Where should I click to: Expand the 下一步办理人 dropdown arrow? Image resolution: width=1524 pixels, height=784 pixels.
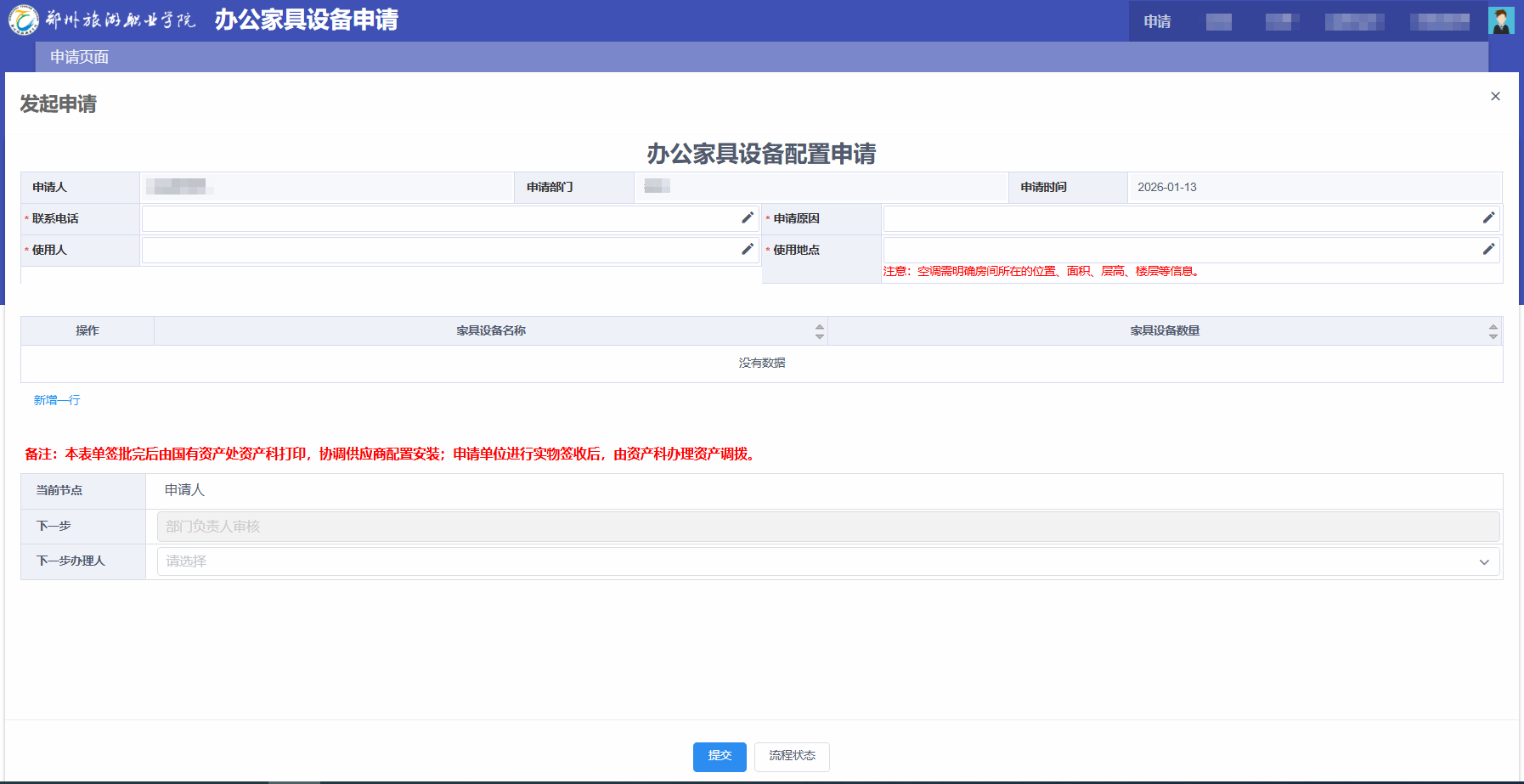tap(1484, 562)
